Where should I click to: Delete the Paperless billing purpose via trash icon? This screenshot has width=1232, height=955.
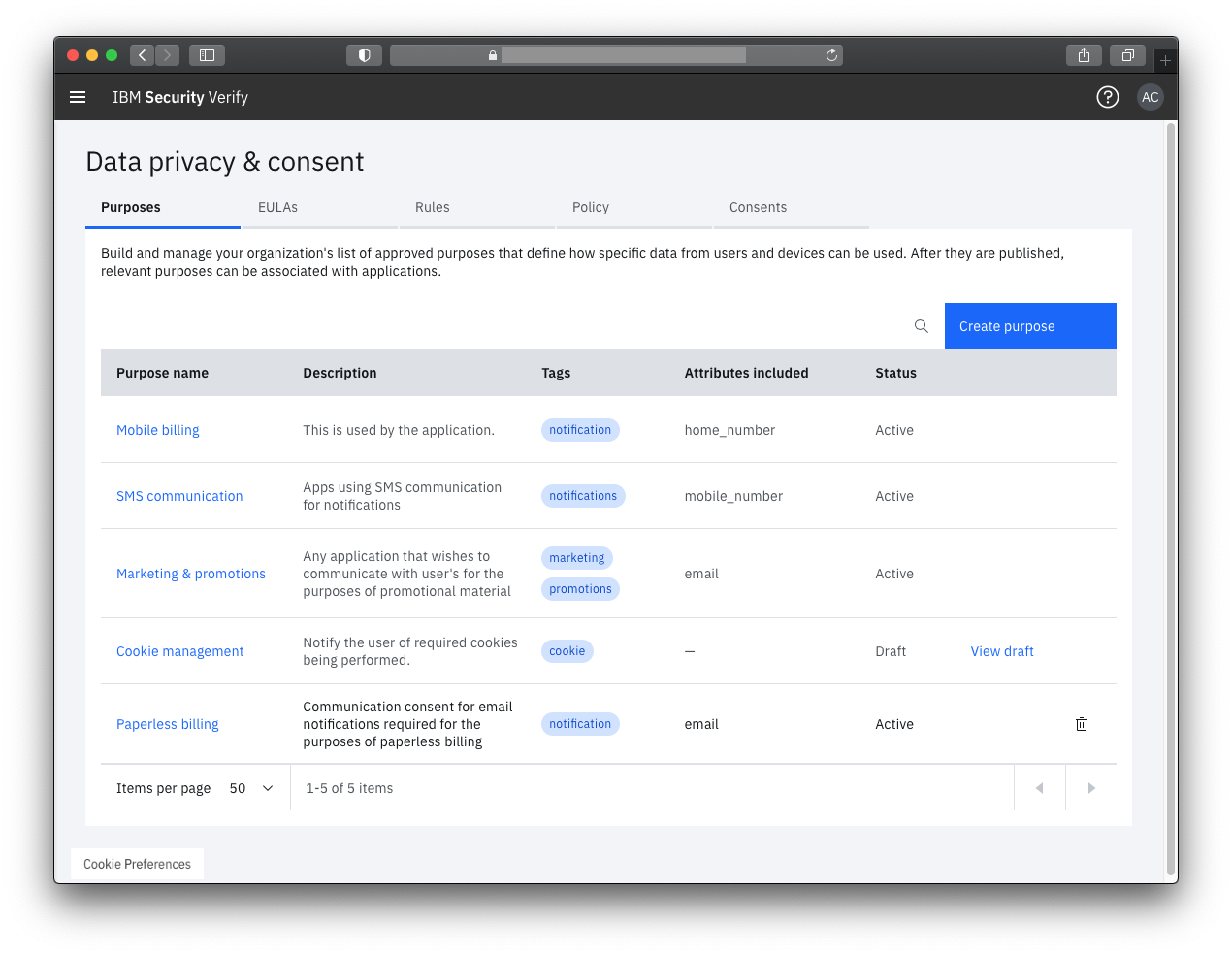1082,724
